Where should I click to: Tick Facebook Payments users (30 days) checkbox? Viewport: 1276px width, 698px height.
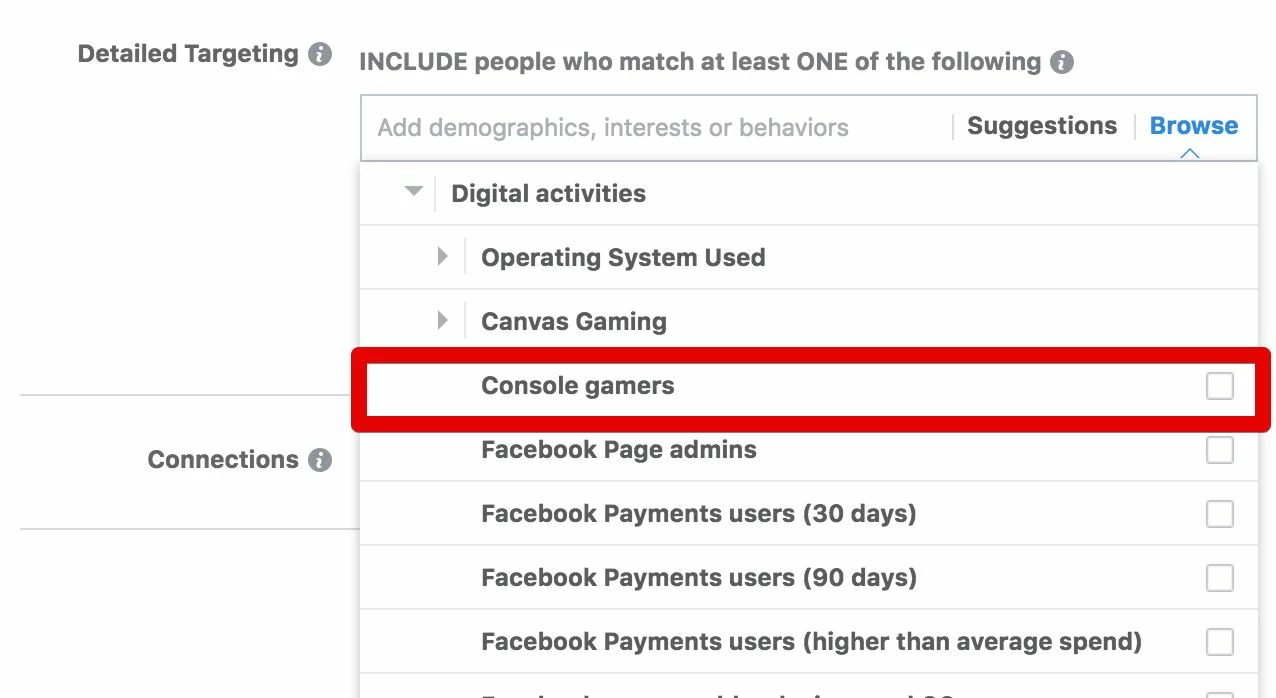[x=1220, y=514]
